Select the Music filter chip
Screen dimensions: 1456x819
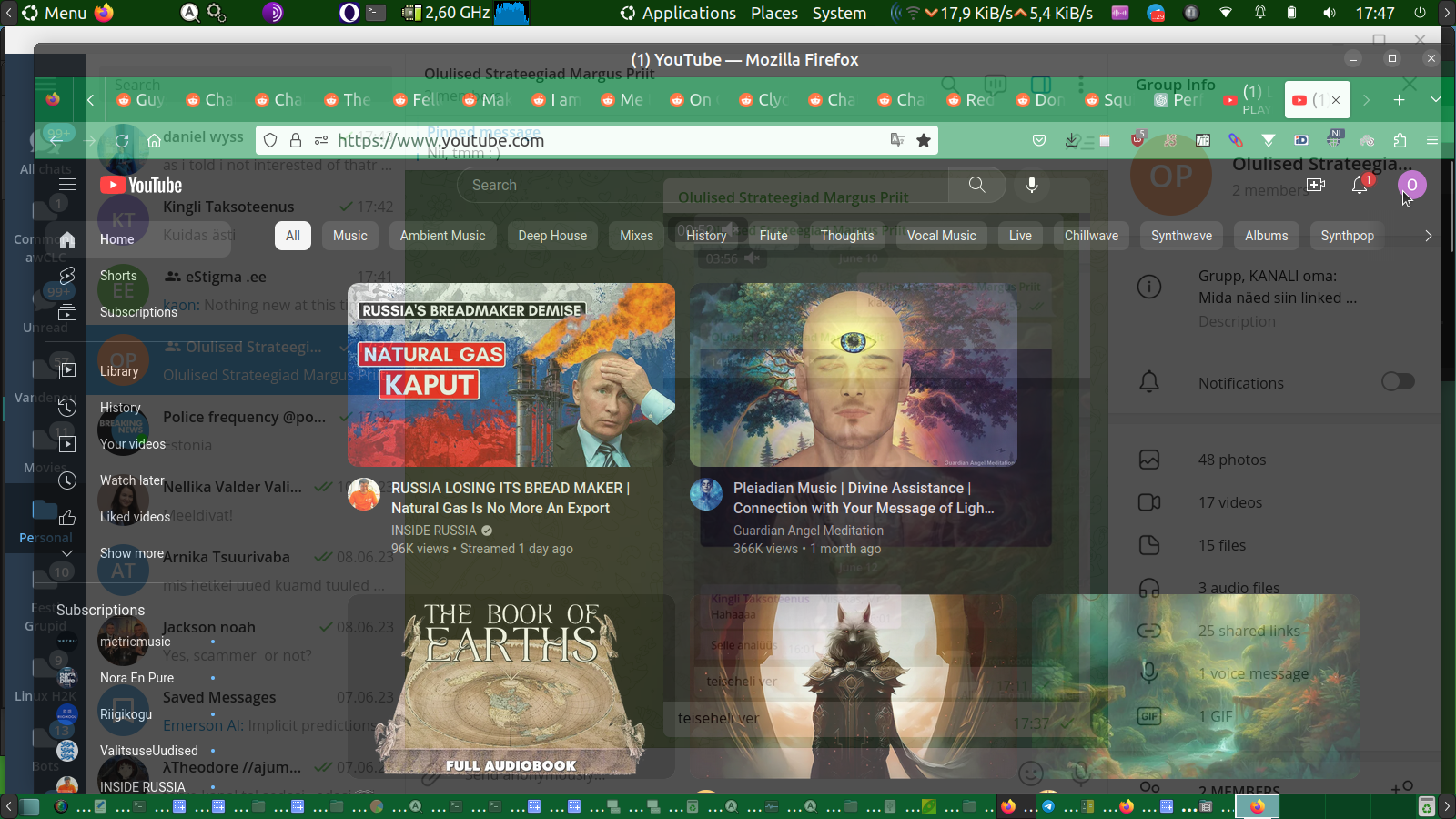point(350,236)
